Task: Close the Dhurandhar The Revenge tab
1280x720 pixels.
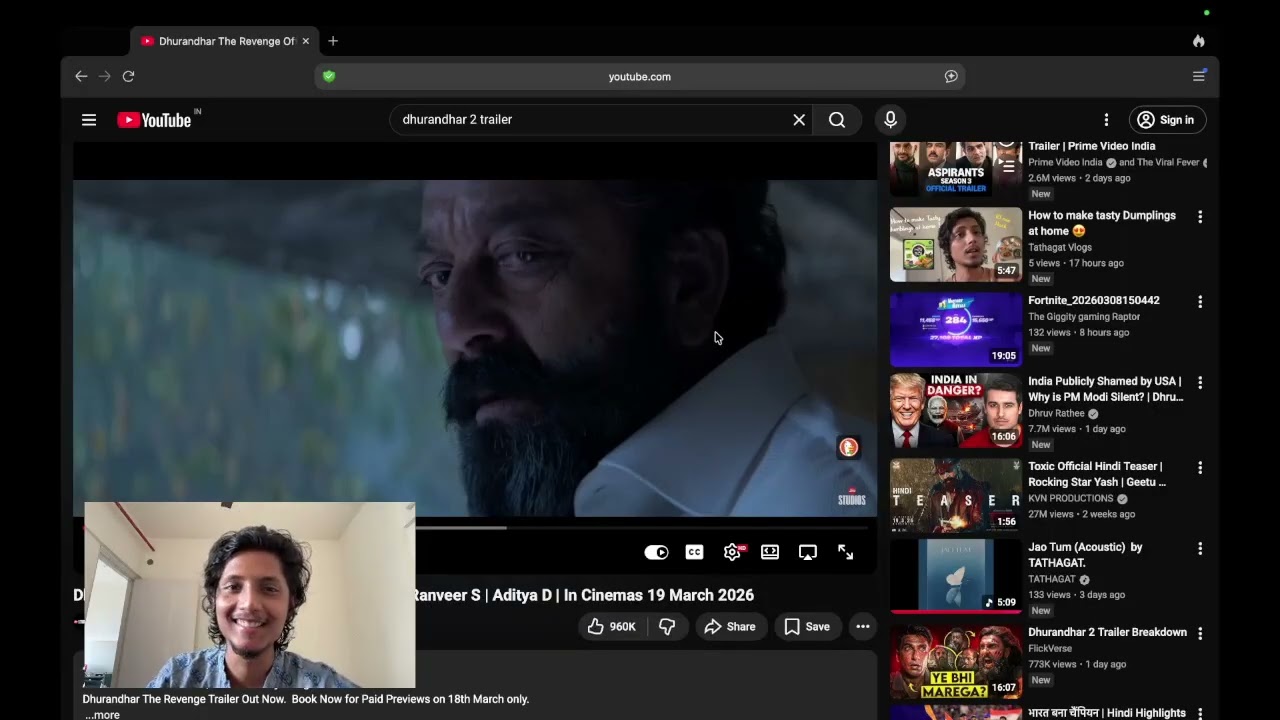Action: tap(305, 41)
